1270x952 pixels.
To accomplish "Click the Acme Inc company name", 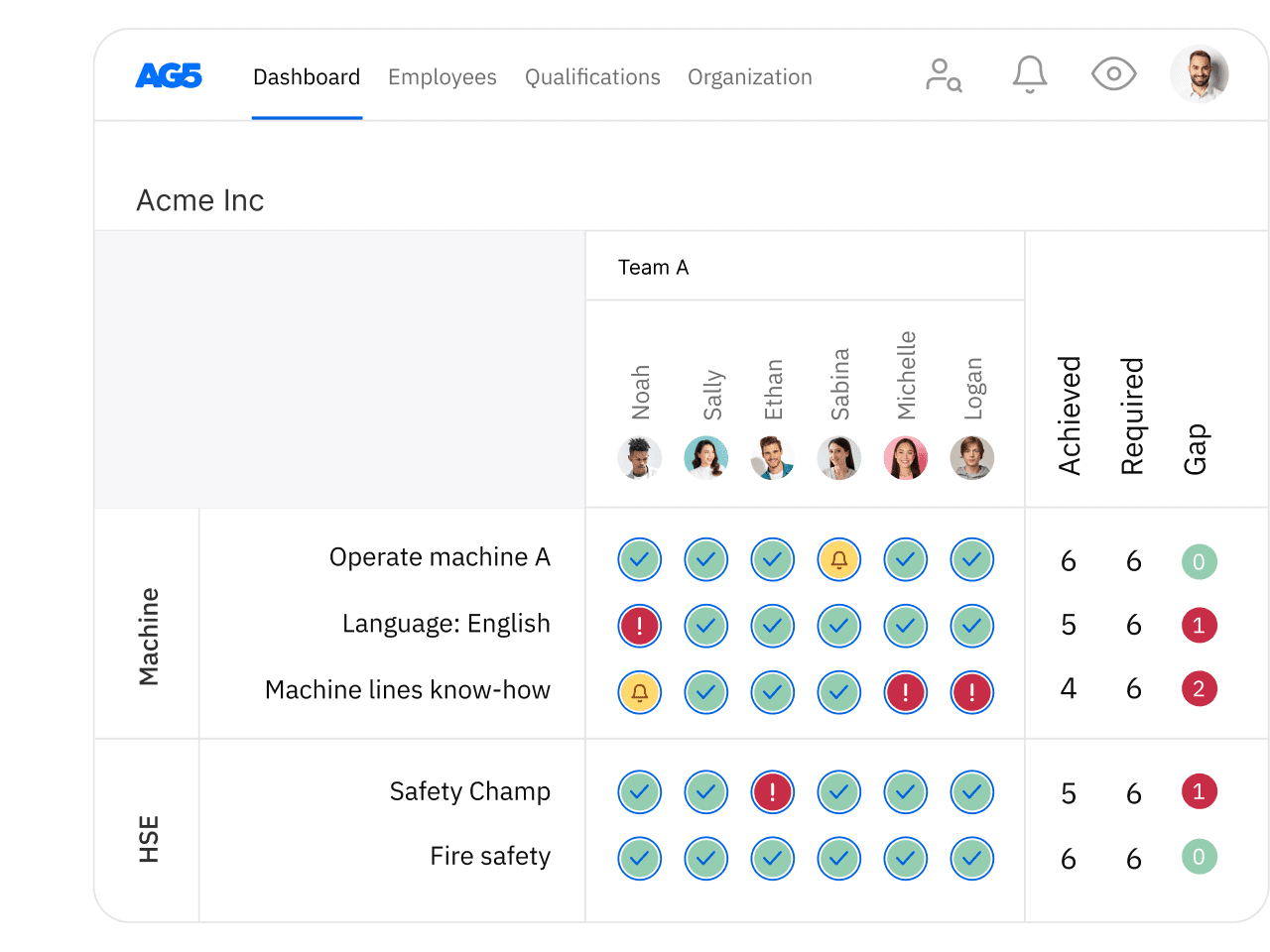I will [199, 200].
